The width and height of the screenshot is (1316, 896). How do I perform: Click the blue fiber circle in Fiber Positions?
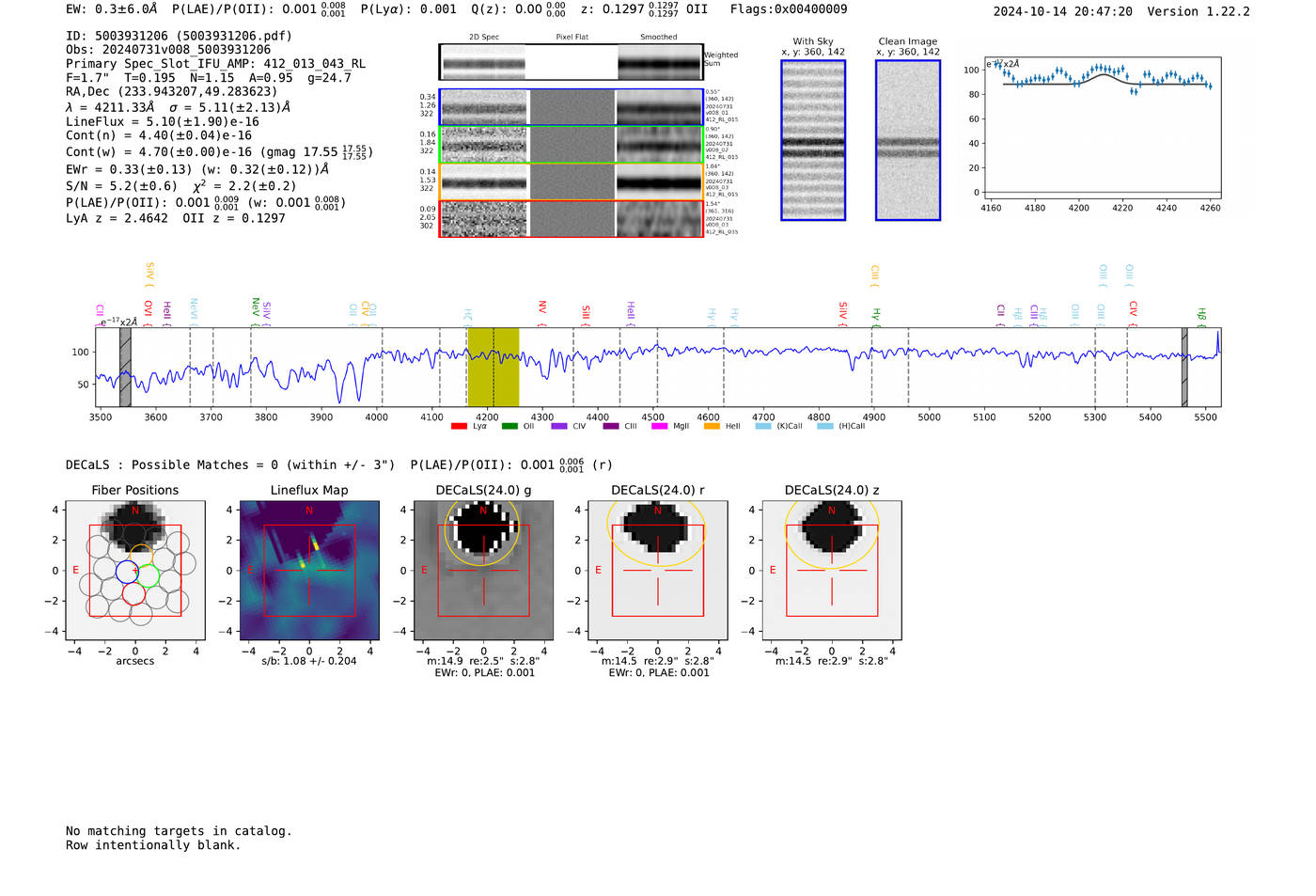click(127, 571)
